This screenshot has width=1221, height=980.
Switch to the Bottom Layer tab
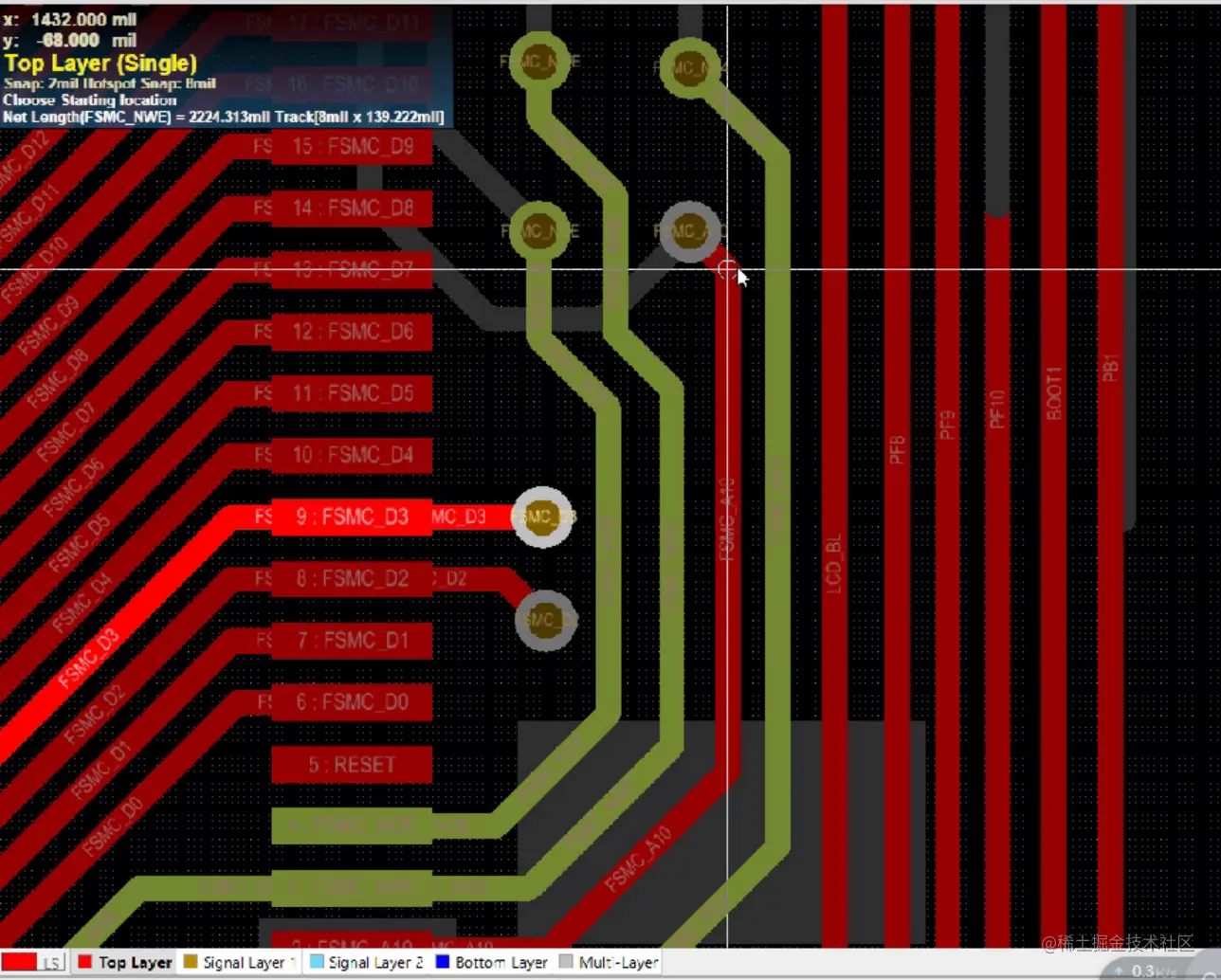pos(492,962)
